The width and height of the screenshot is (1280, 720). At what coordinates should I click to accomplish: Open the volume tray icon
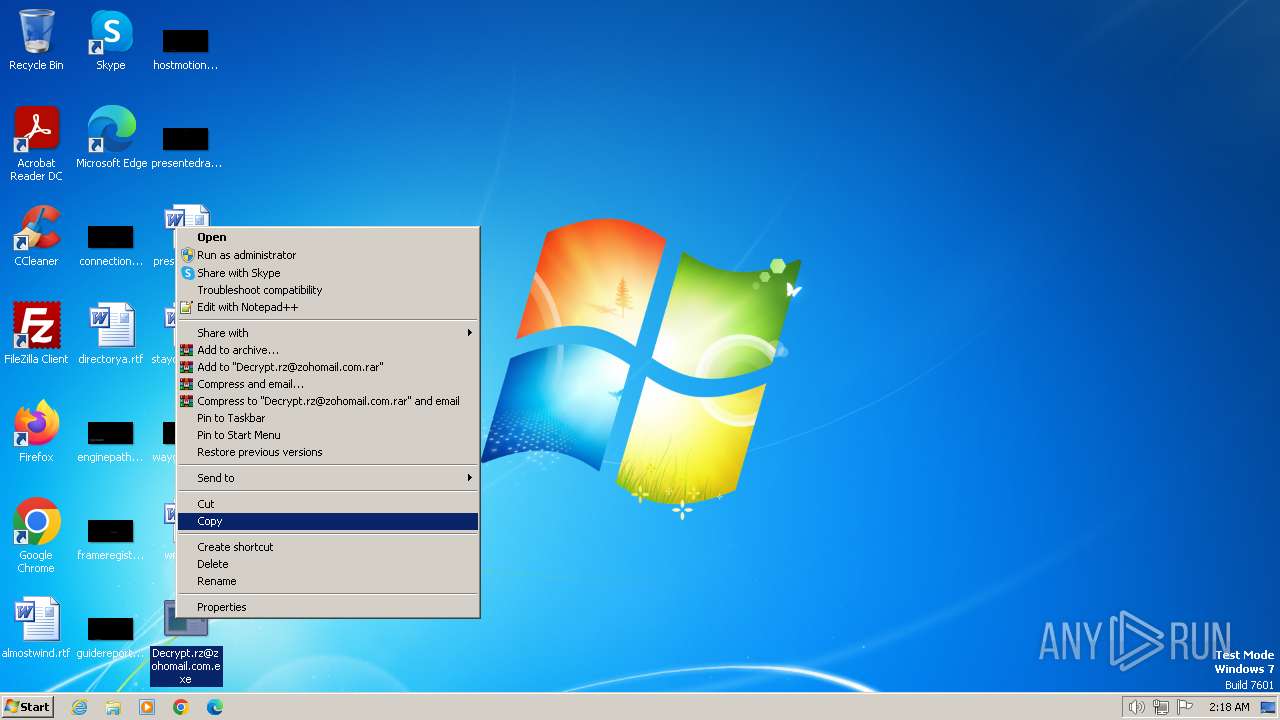pos(1137,707)
